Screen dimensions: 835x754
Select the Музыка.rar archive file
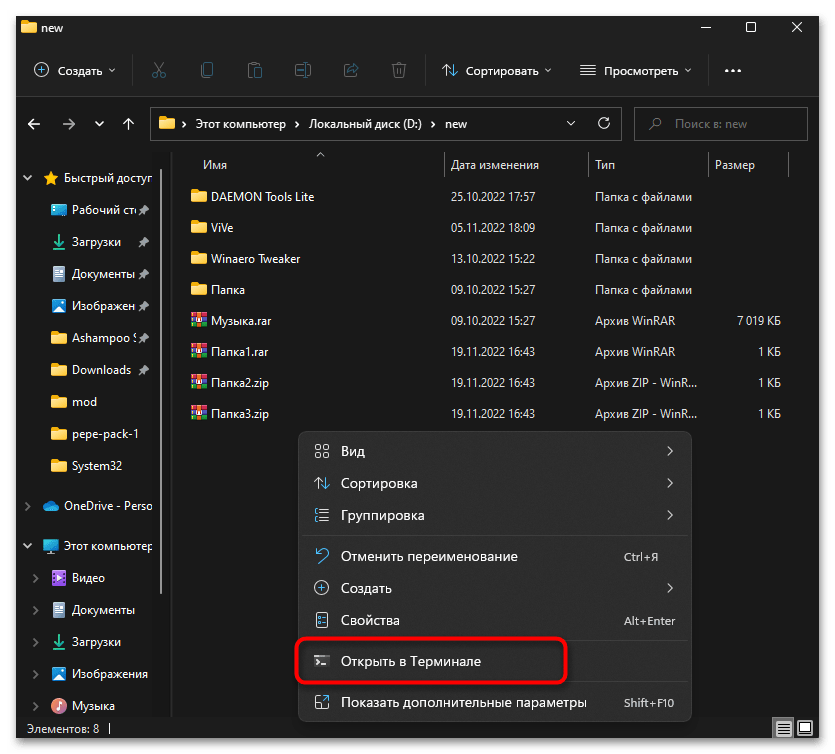(240, 321)
